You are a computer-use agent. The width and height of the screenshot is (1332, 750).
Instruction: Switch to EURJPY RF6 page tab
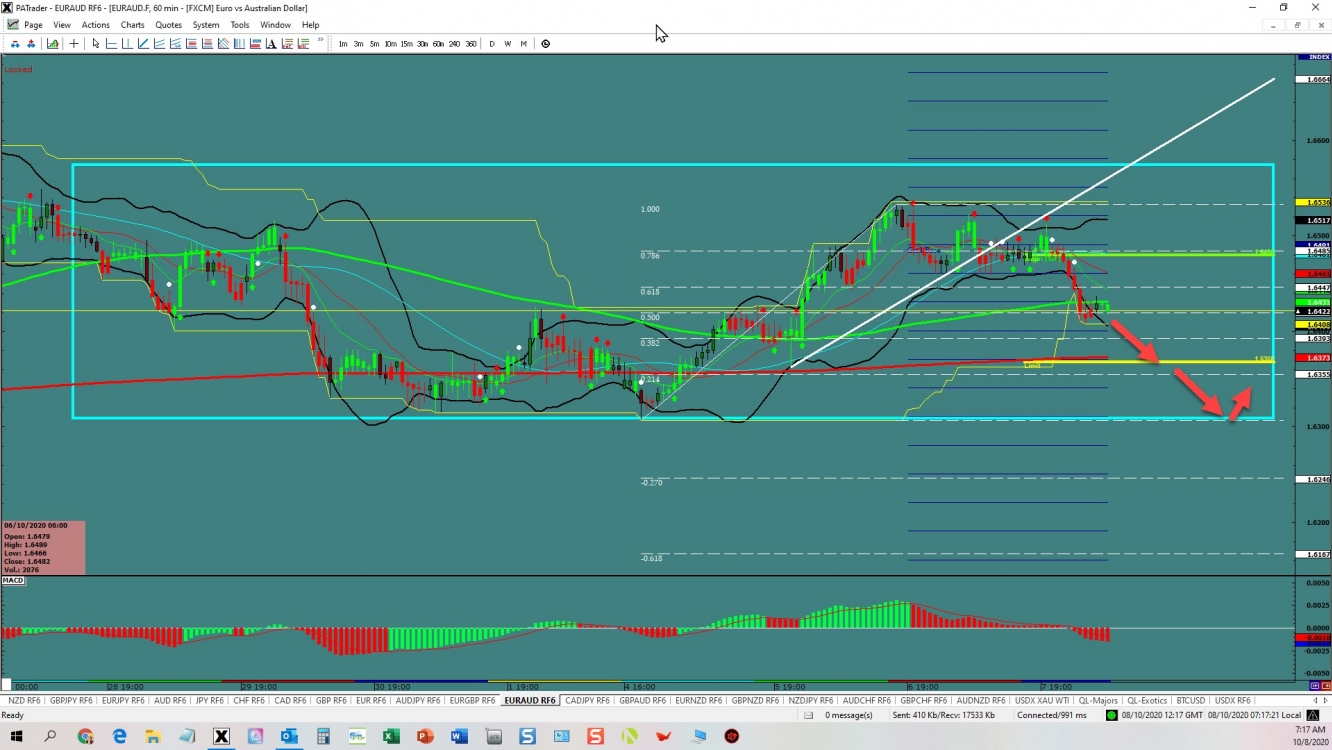coord(123,701)
